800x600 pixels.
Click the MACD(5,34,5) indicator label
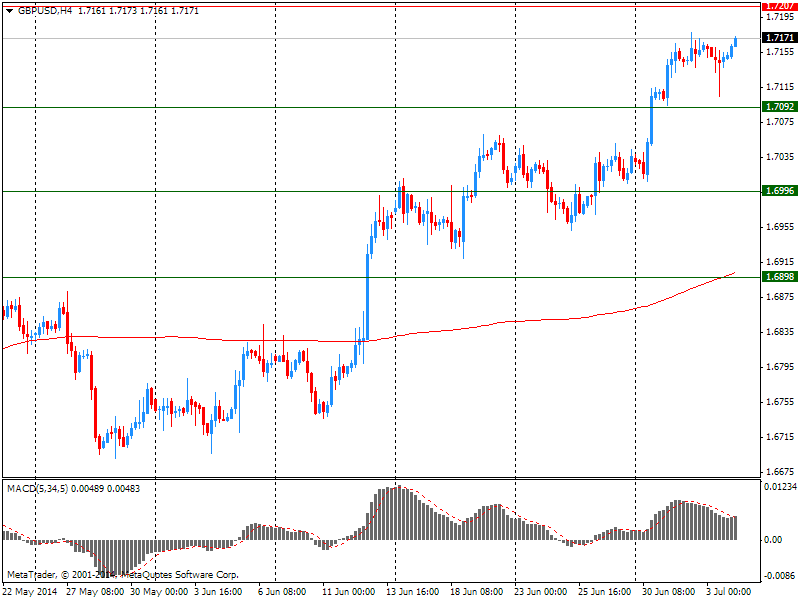[x=38, y=489]
